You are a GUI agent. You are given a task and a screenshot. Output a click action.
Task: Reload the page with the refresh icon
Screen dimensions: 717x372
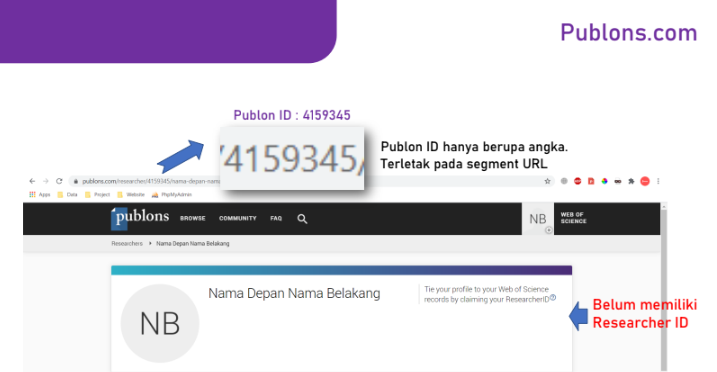(x=59, y=181)
